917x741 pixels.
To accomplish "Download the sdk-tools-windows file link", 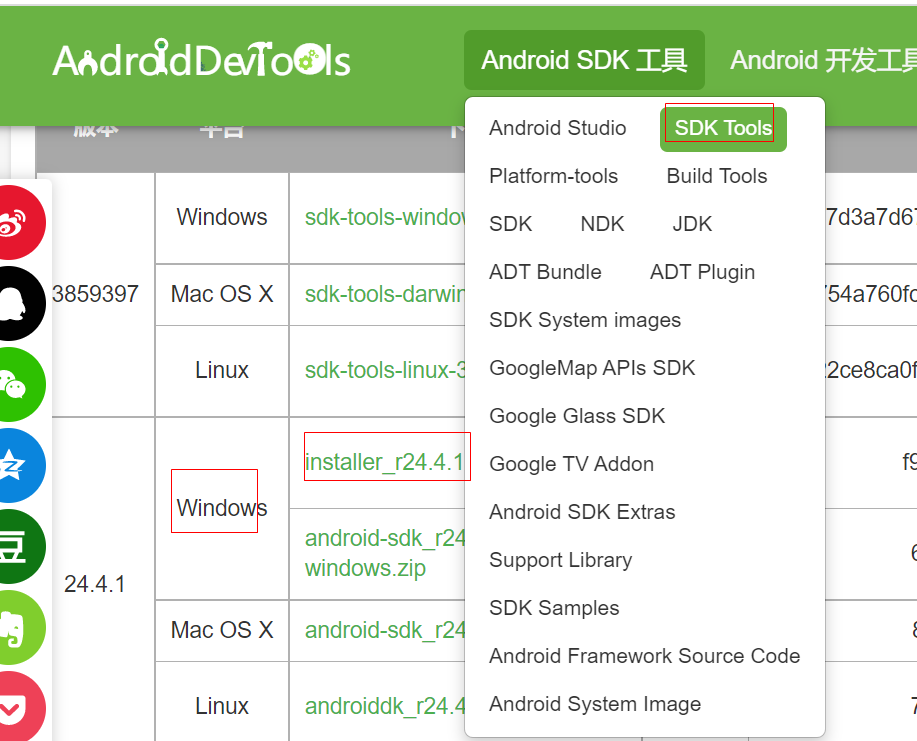I will pyautogui.click(x=385, y=217).
